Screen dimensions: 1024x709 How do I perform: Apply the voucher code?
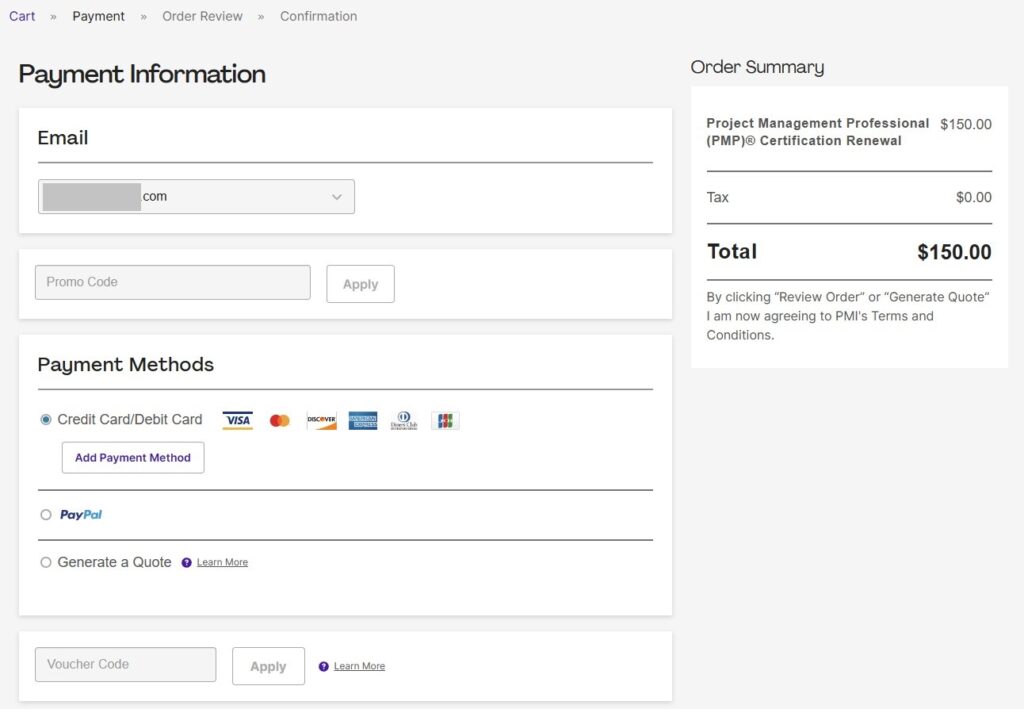(x=268, y=667)
